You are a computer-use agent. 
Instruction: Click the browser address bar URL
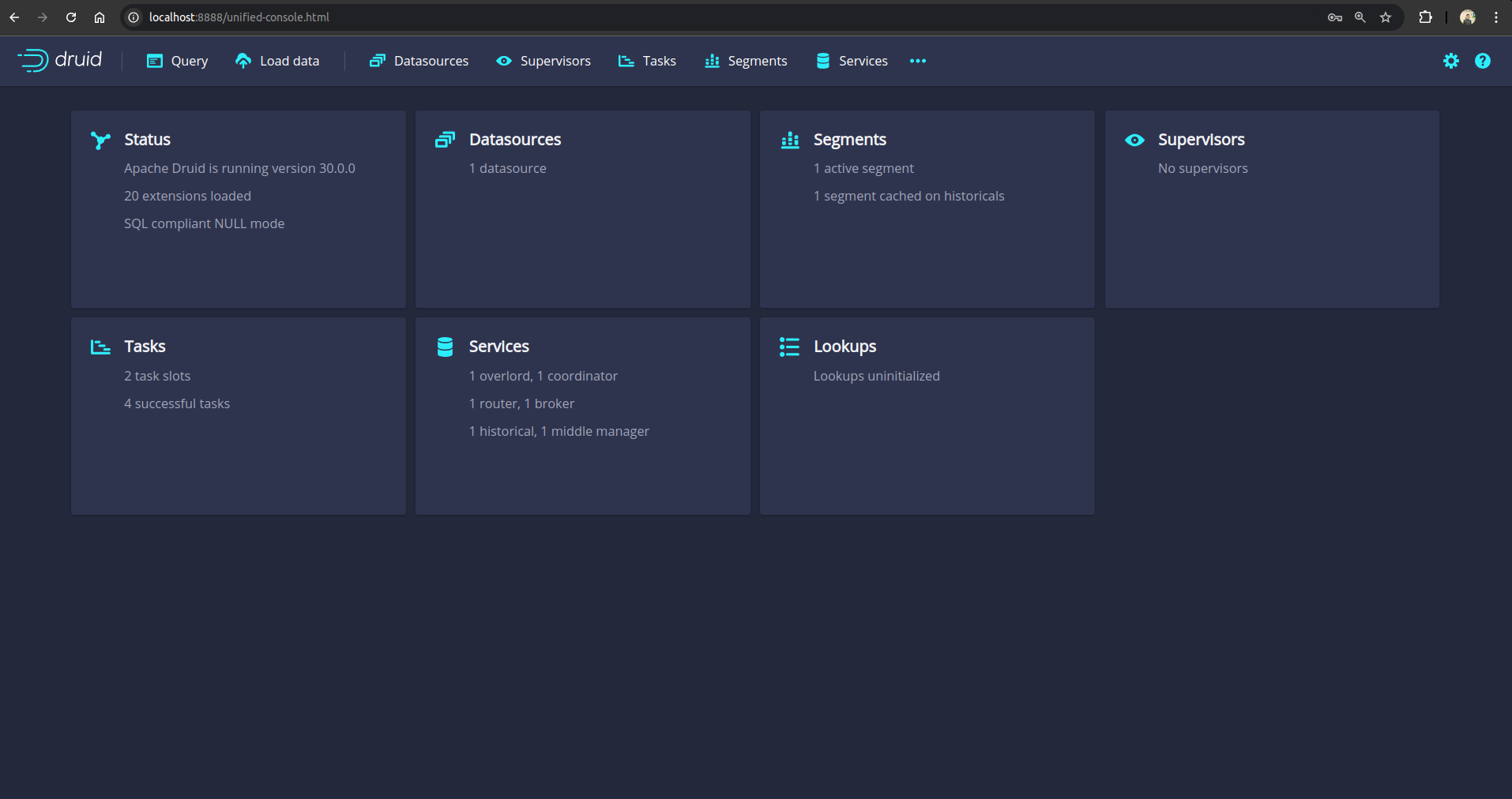[x=239, y=17]
